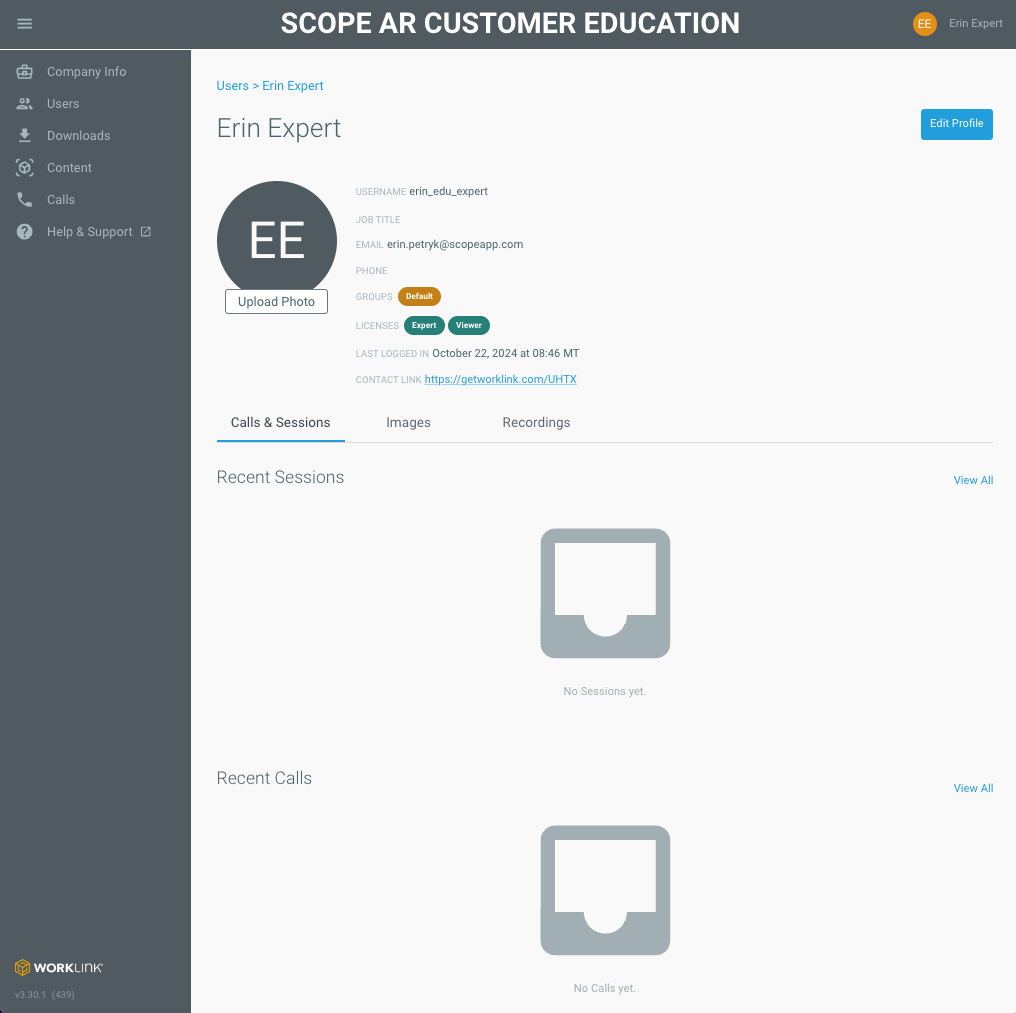Click the Edit Profile button
Image resolution: width=1016 pixels, height=1013 pixels.
point(956,124)
